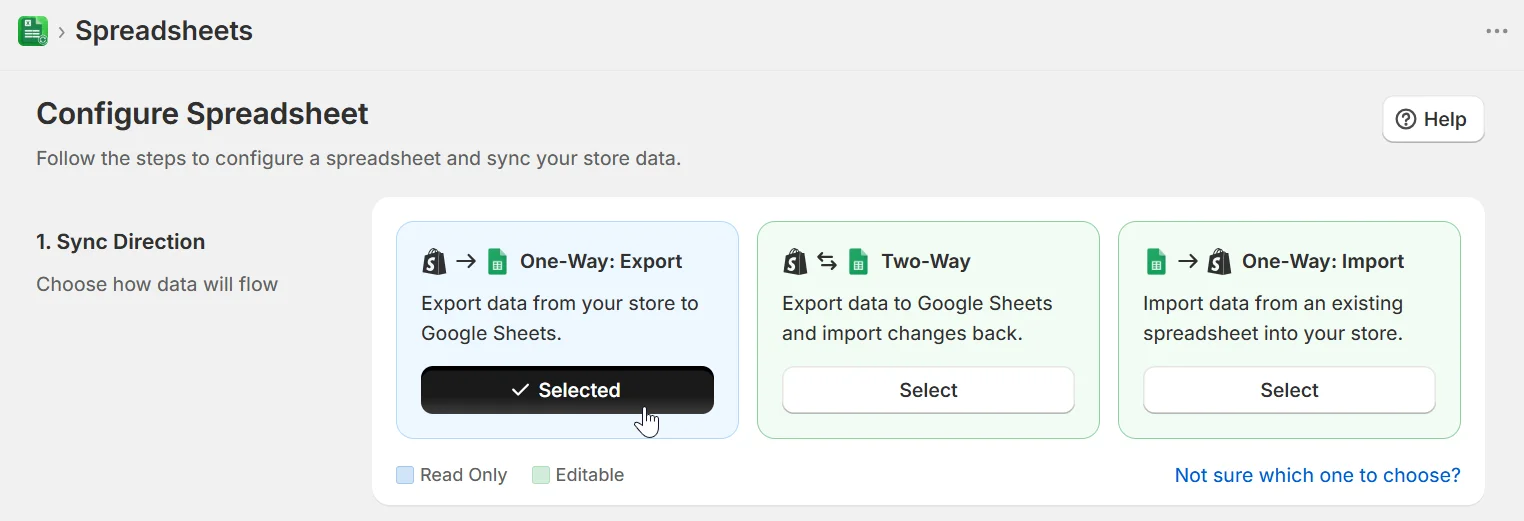Click the Editable legend label
This screenshot has height=521, width=1524.
pyautogui.click(x=590, y=475)
